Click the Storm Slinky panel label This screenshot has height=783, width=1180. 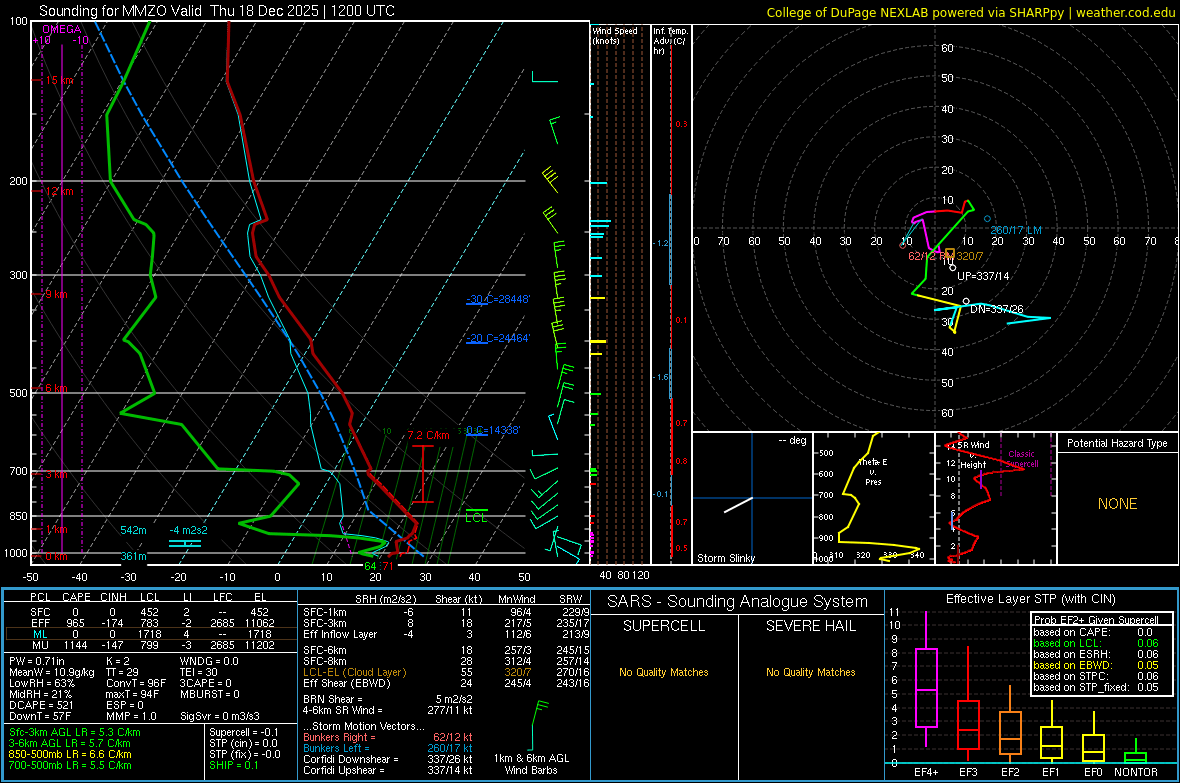(725, 558)
